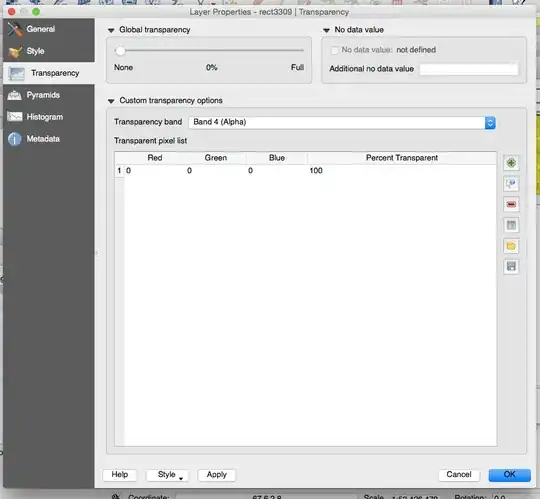
Task: Click the Transparency sidebar icon
Action: point(16,73)
